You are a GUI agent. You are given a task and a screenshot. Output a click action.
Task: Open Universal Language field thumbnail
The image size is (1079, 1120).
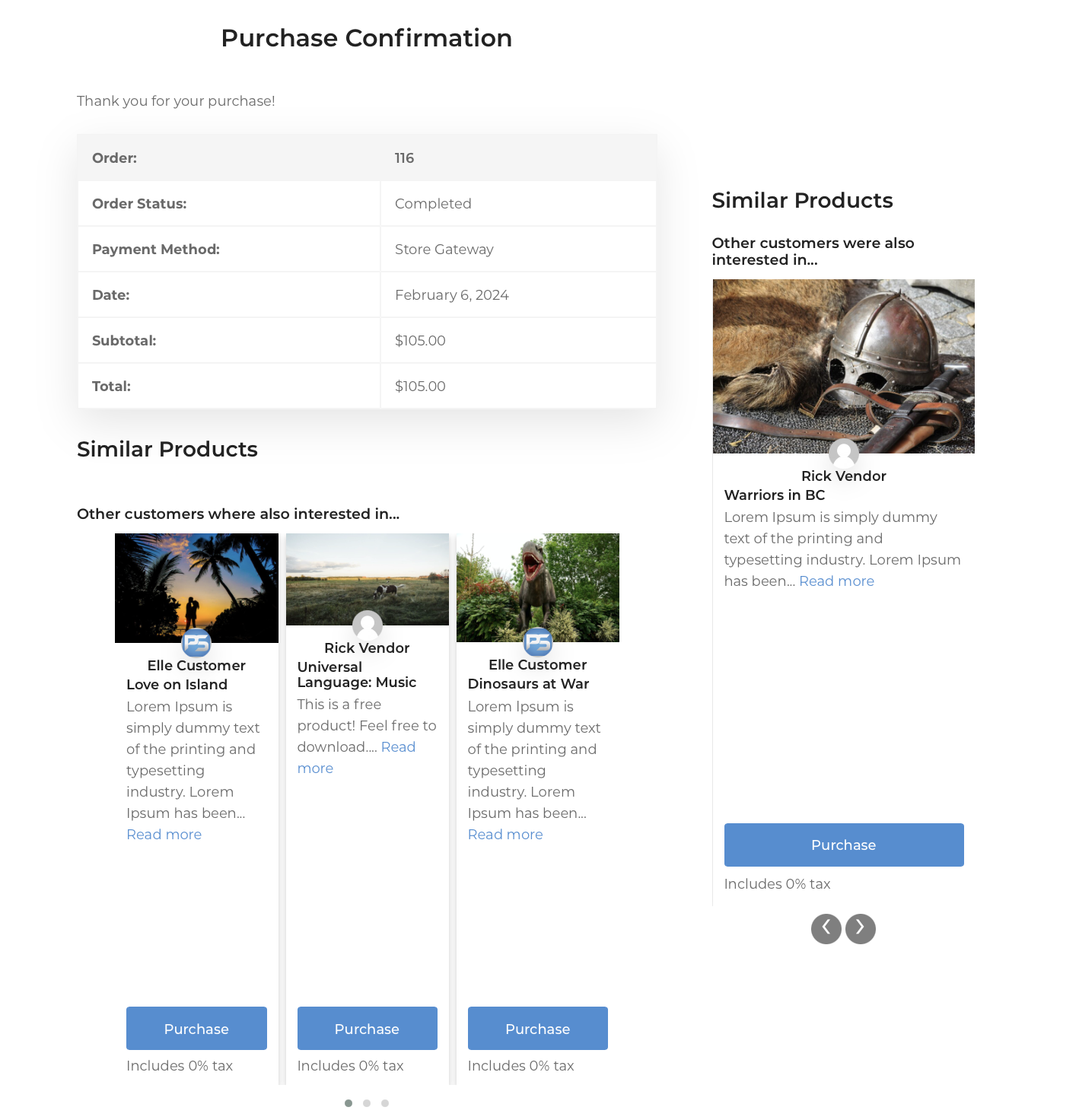pos(368,579)
